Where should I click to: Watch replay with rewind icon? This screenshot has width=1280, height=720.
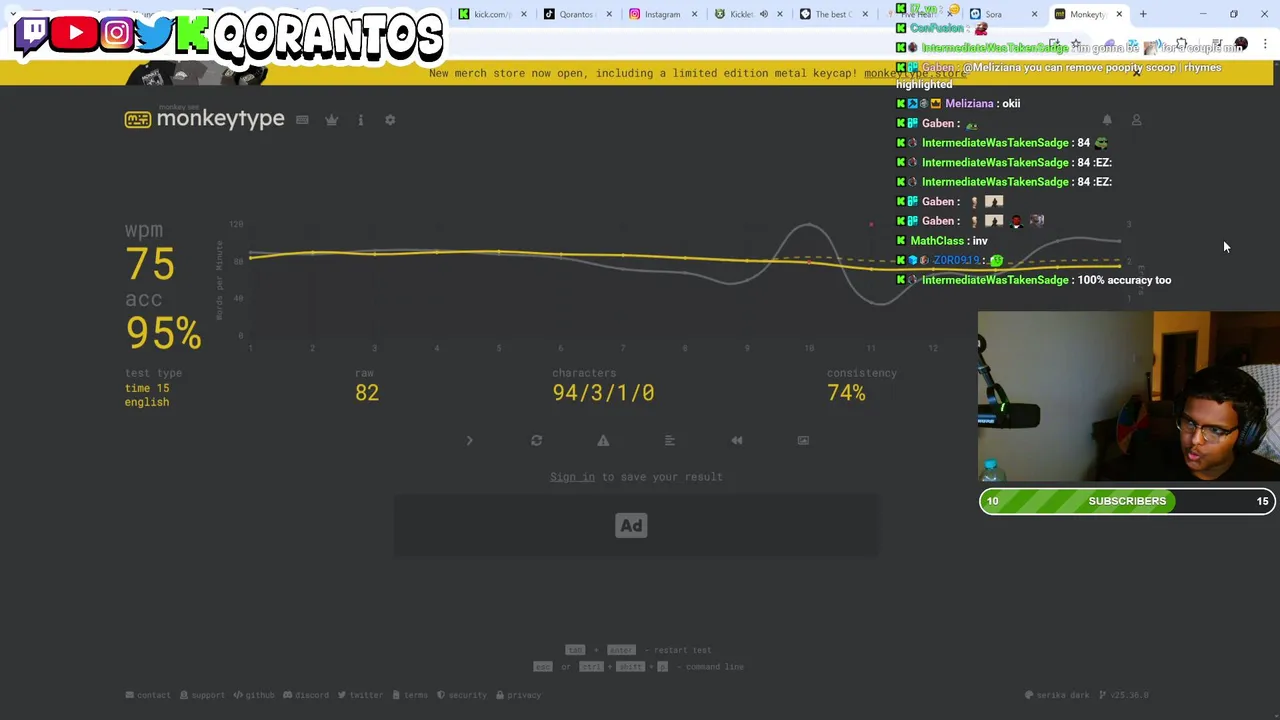tap(737, 440)
